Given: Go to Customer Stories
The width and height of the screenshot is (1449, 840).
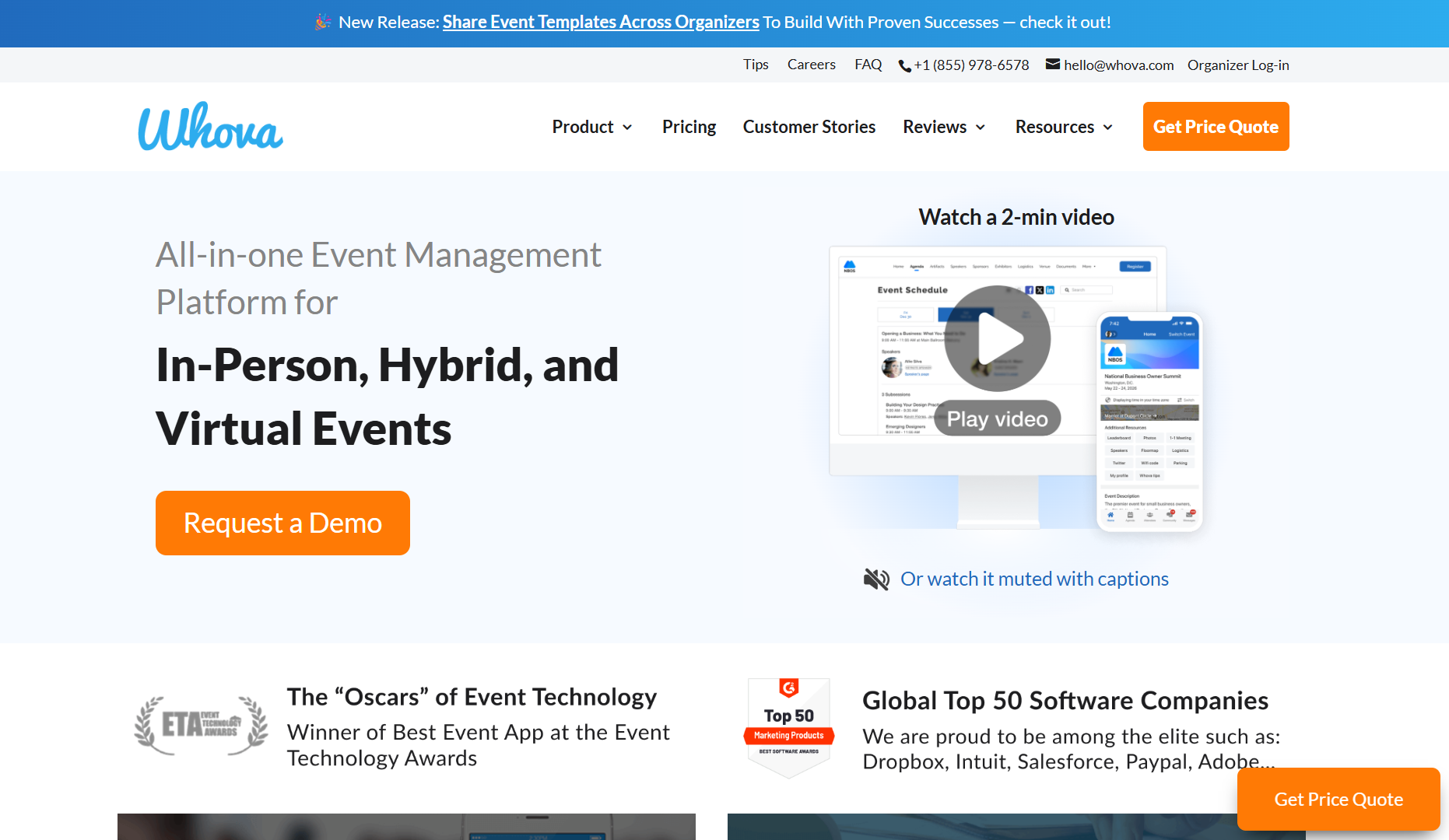Looking at the screenshot, I should pos(809,127).
